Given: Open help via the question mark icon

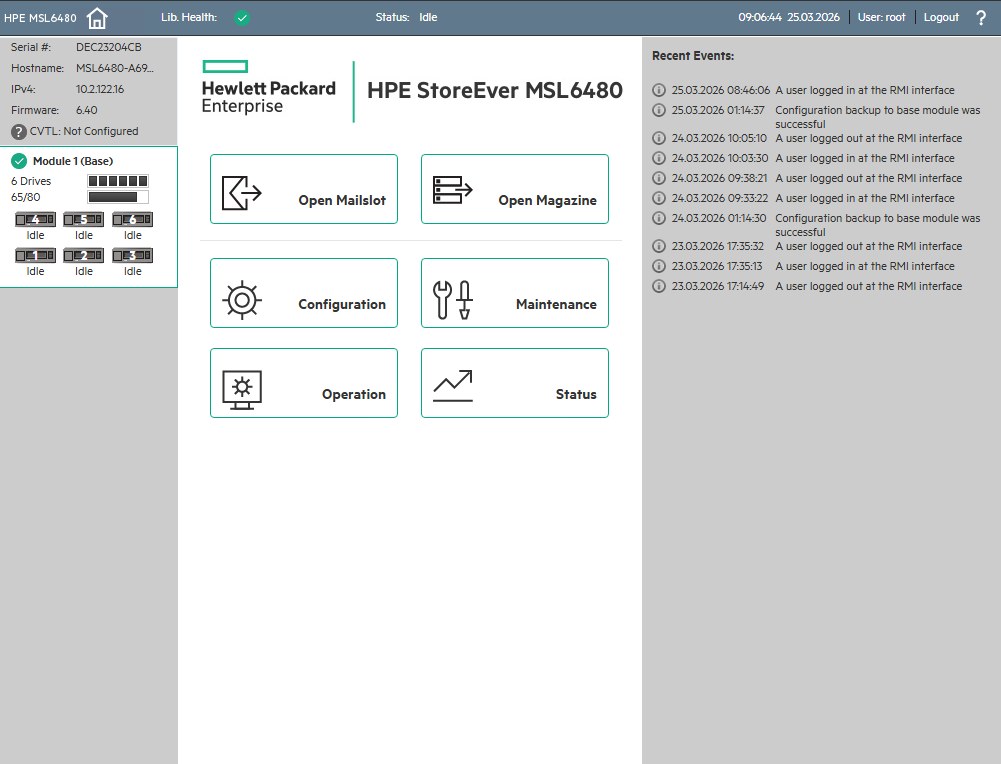Looking at the screenshot, I should click(980, 18).
